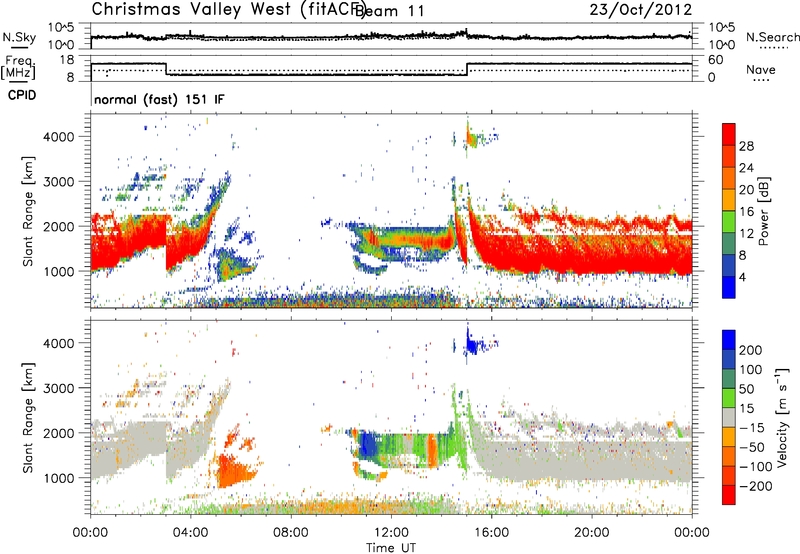800x554 pixels.
Task: Click the frequency step at 15:00 UT
Action: [467, 69]
